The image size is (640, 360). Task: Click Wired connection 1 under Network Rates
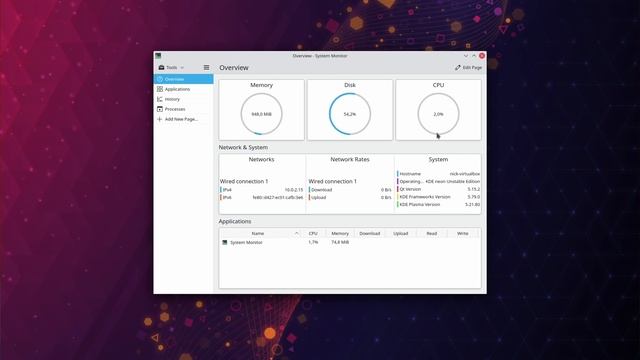(x=333, y=181)
